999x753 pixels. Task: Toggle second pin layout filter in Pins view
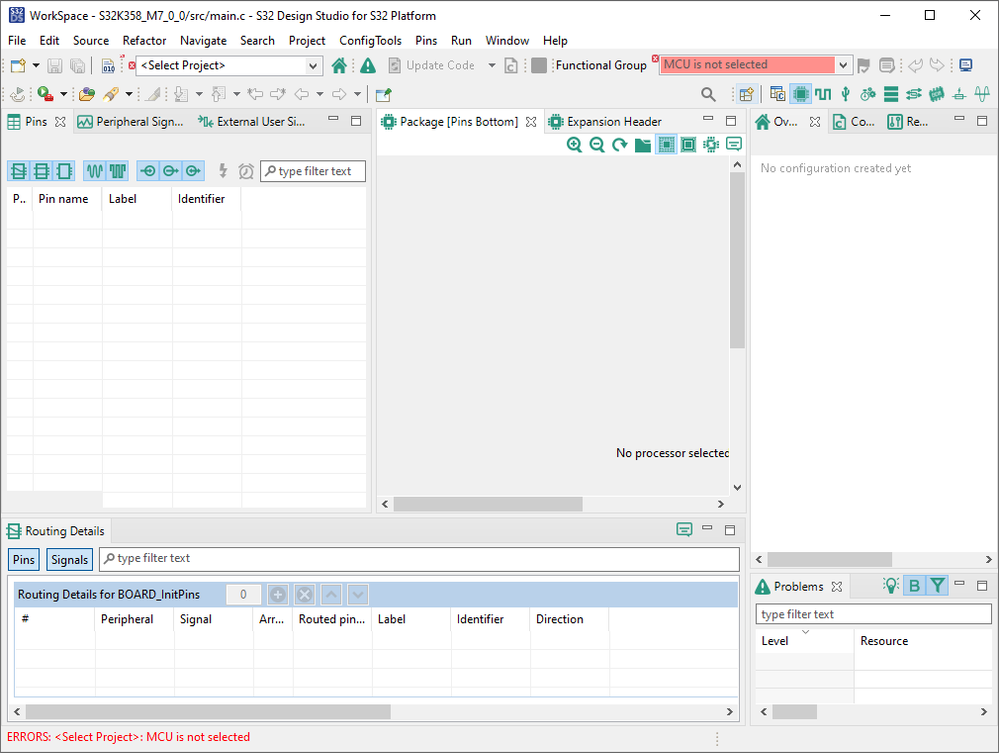click(x=41, y=171)
